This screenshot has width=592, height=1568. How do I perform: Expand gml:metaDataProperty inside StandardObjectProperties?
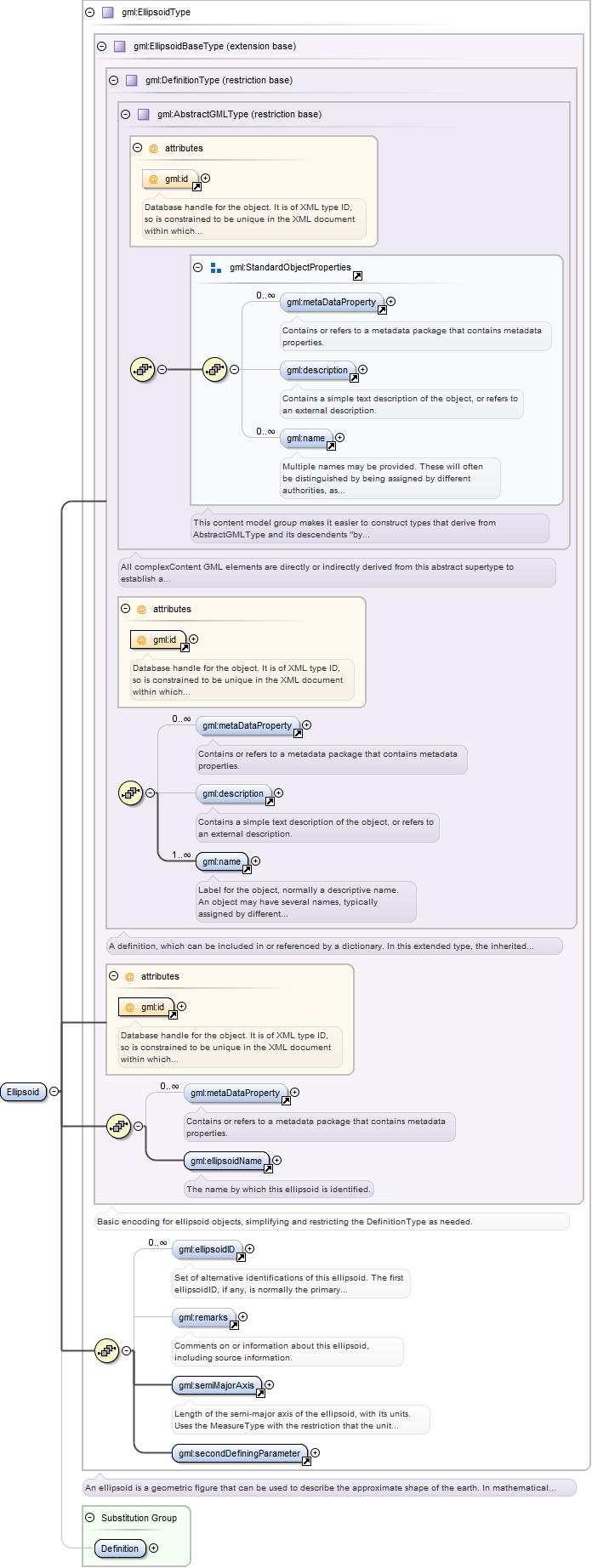391,301
